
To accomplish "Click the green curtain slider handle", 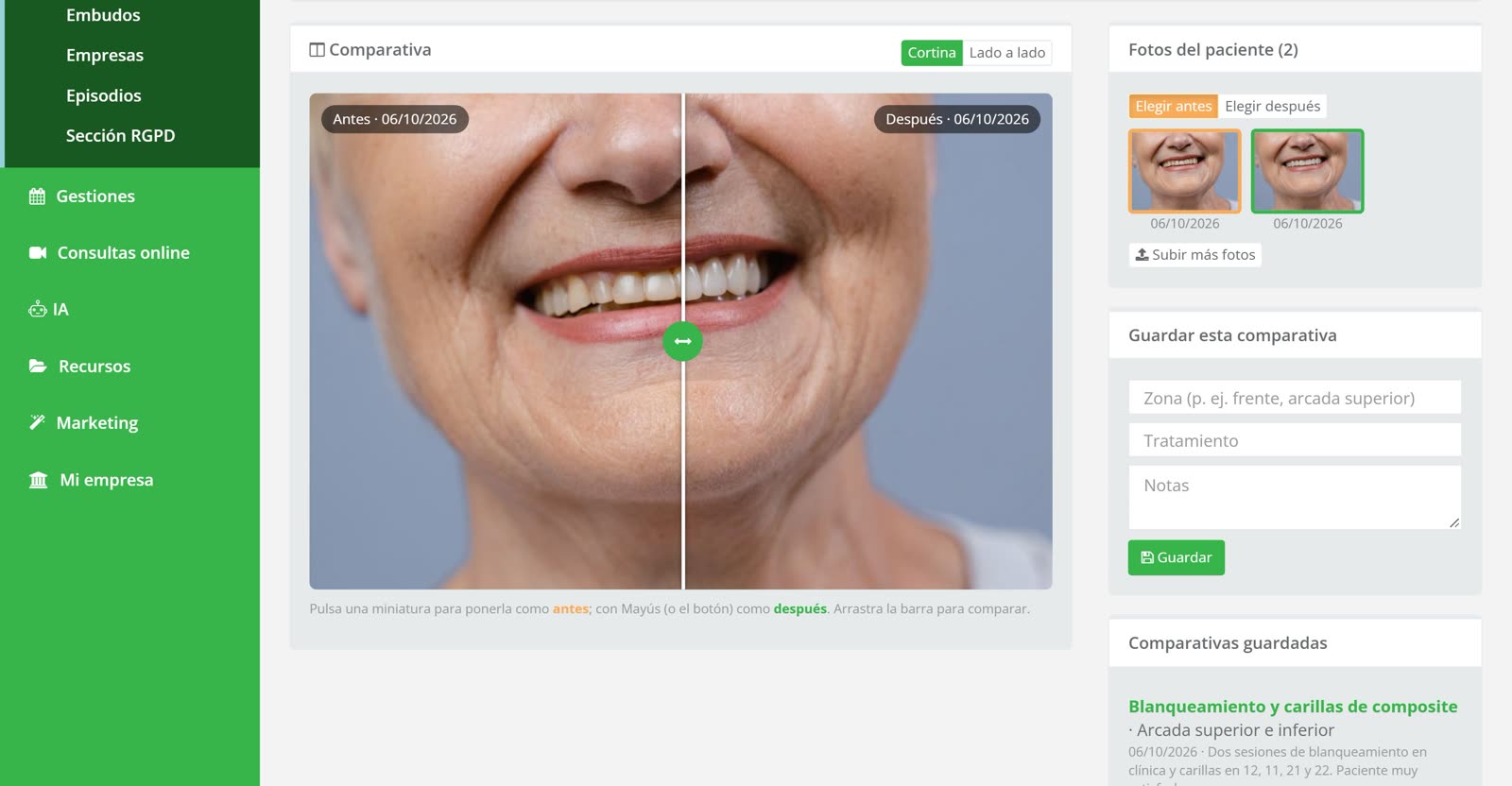I will click(683, 341).
